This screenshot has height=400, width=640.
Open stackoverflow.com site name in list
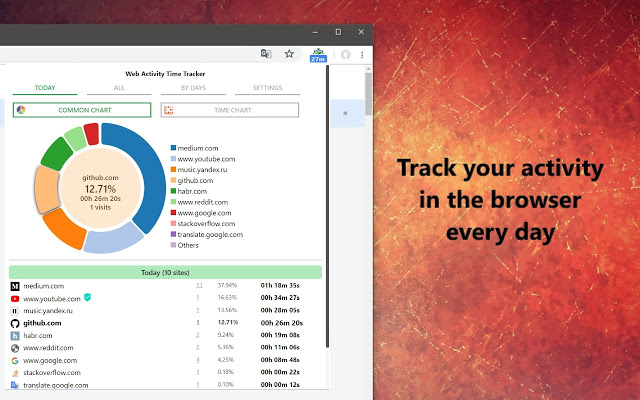[x=52, y=373]
